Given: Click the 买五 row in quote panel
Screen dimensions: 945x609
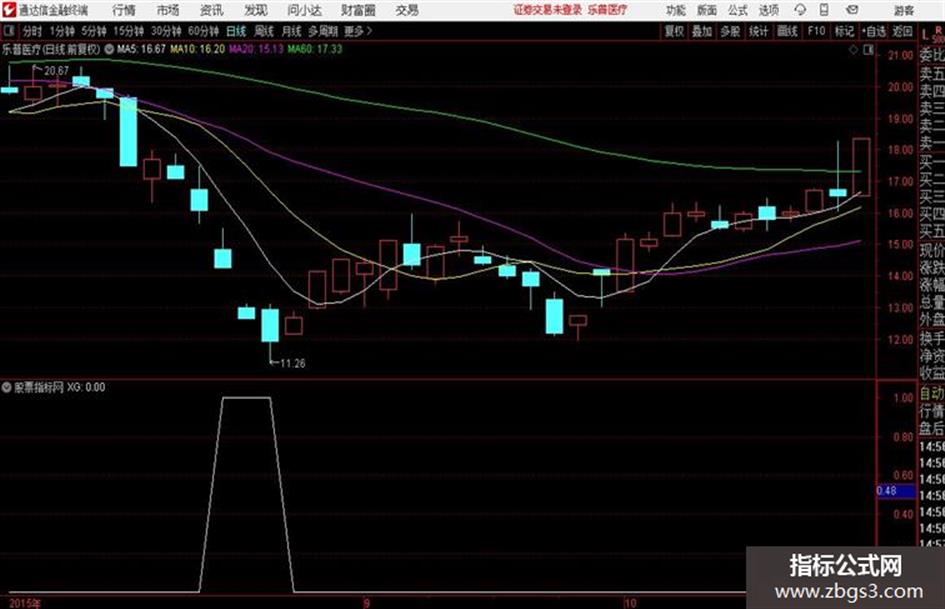Looking at the screenshot, I should point(932,231).
